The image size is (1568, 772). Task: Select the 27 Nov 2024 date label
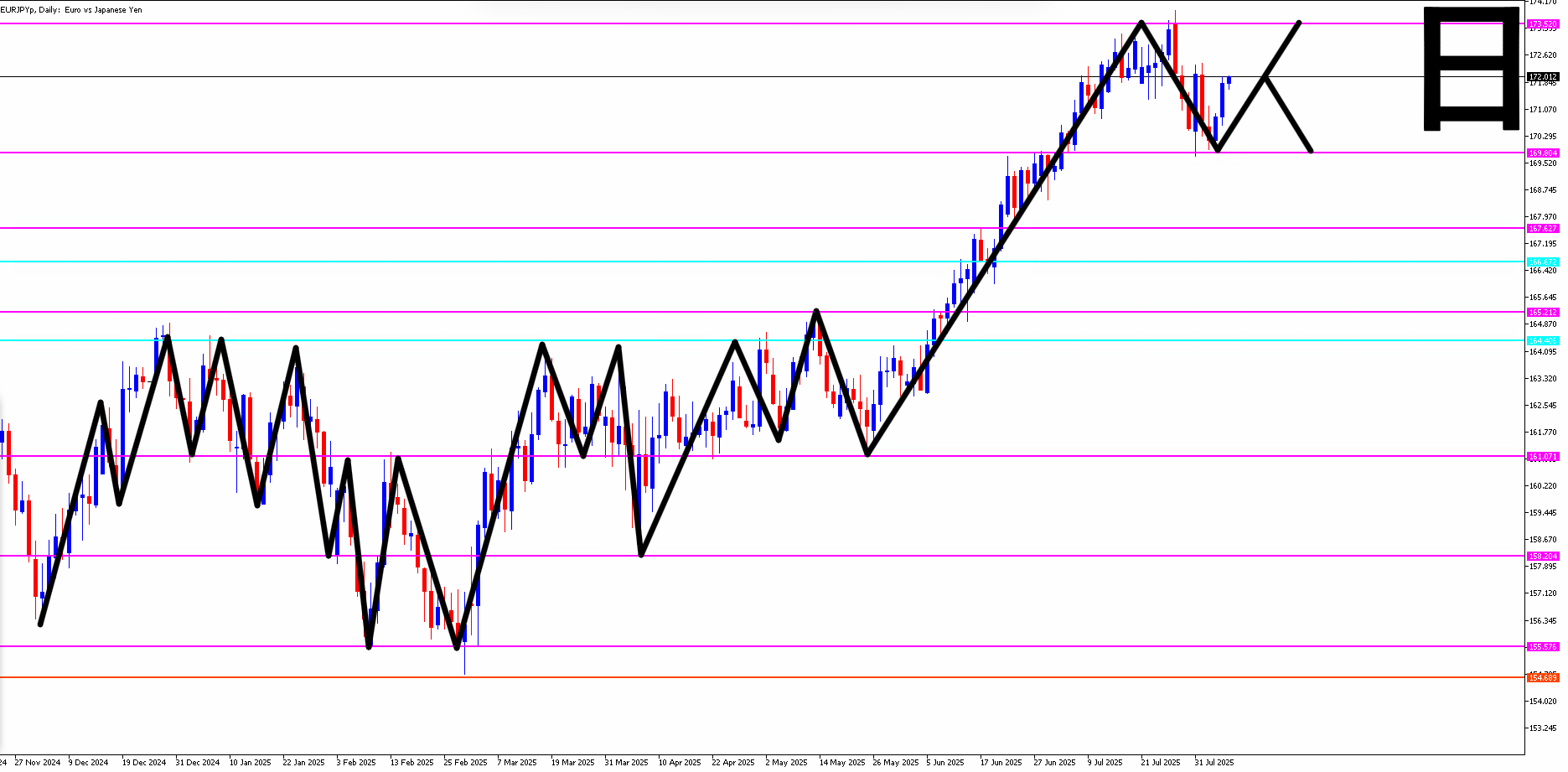click(x=38, y=762)
